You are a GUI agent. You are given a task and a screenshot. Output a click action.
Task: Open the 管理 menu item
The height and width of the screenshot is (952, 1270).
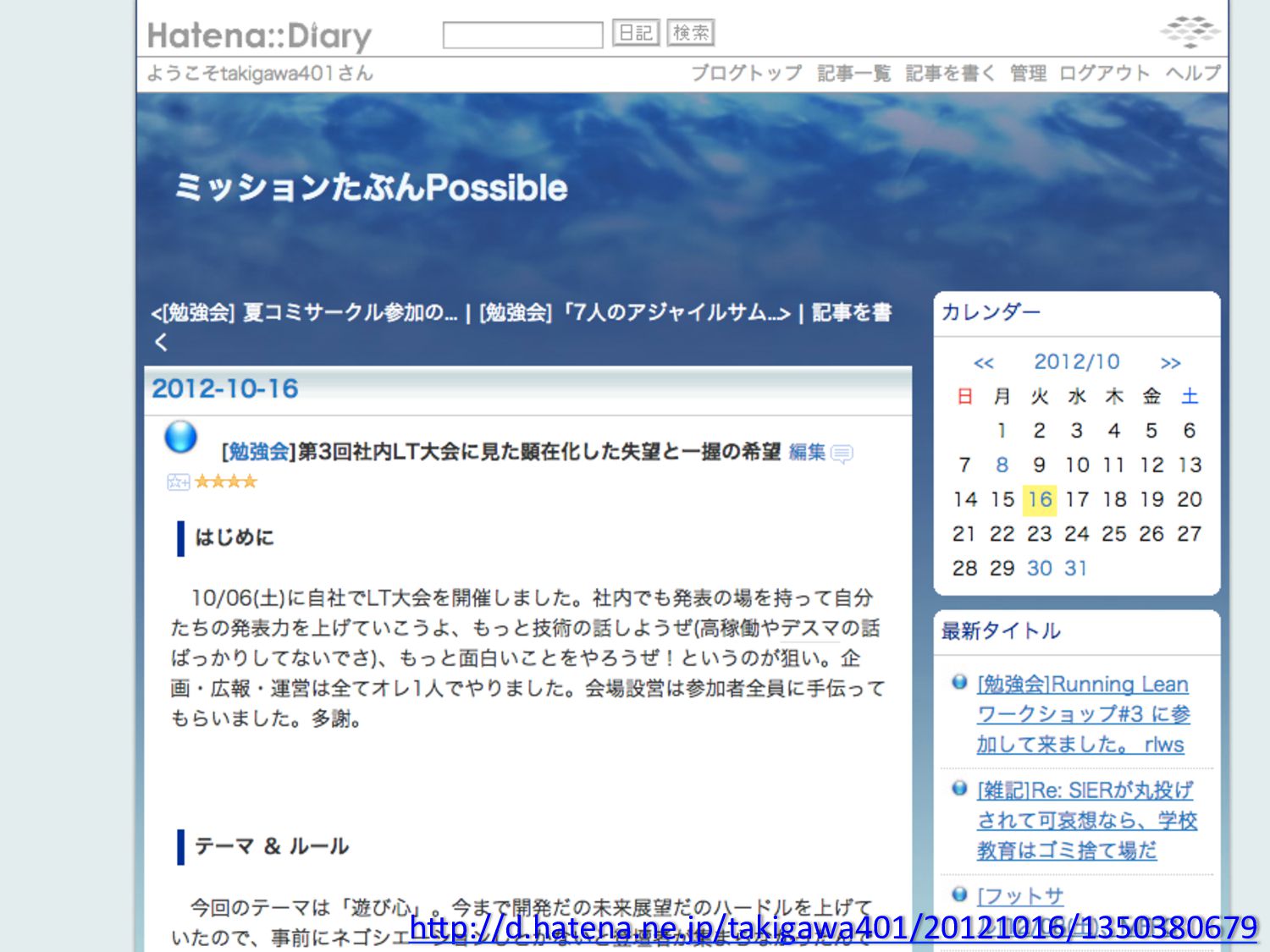pos(1028,73)
